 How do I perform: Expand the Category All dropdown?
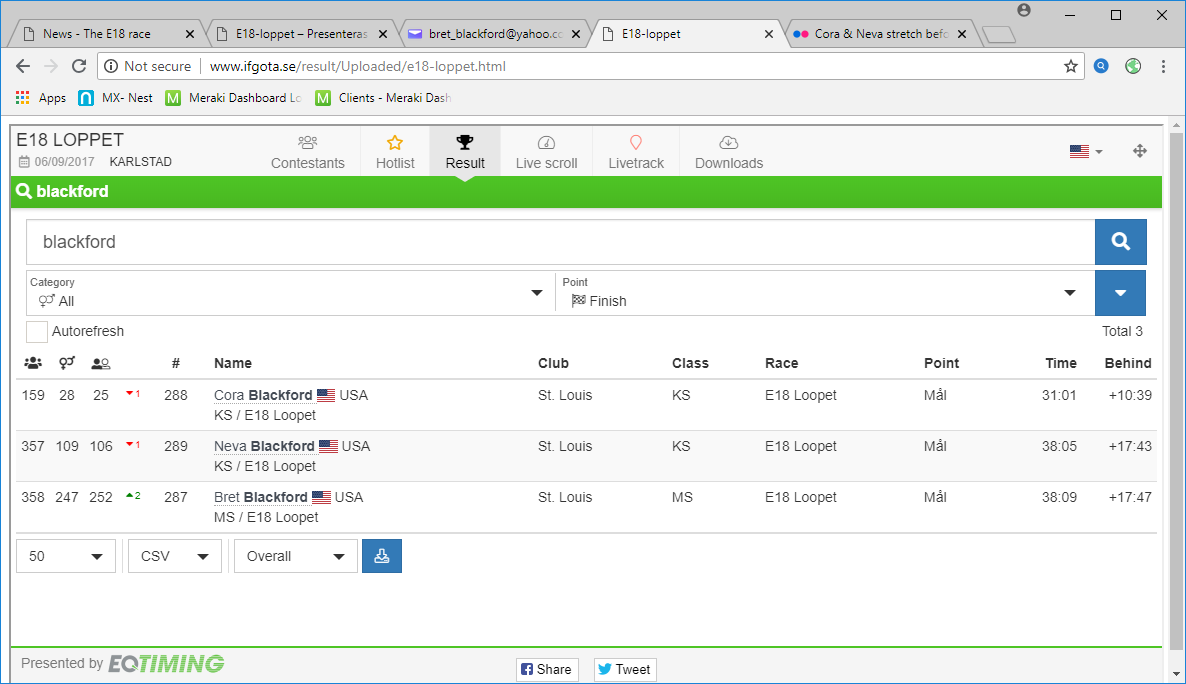pyautogui.click(x=290, y=293)
